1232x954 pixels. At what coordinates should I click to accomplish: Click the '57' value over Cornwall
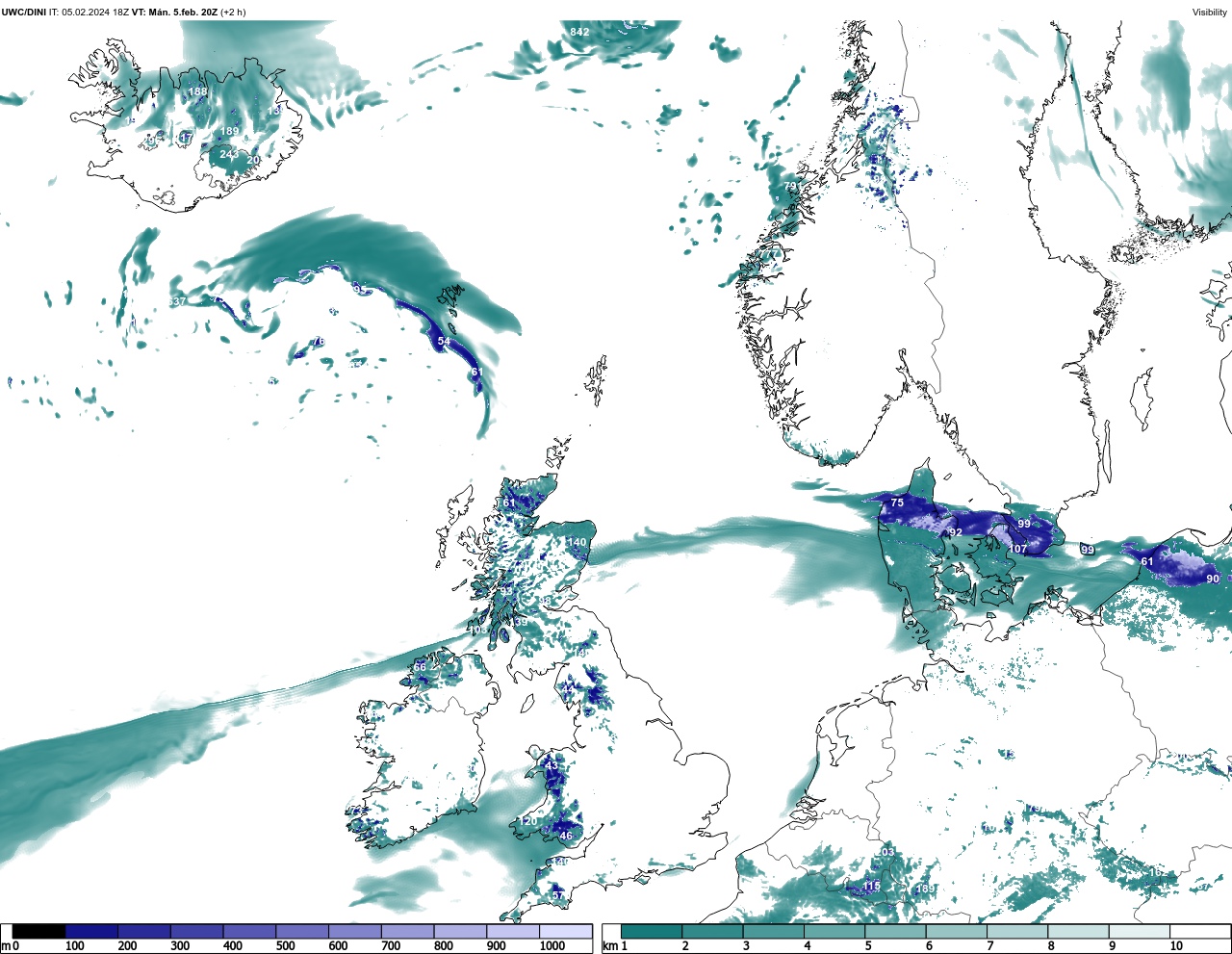pyautogui.click(x=557, y=895)
